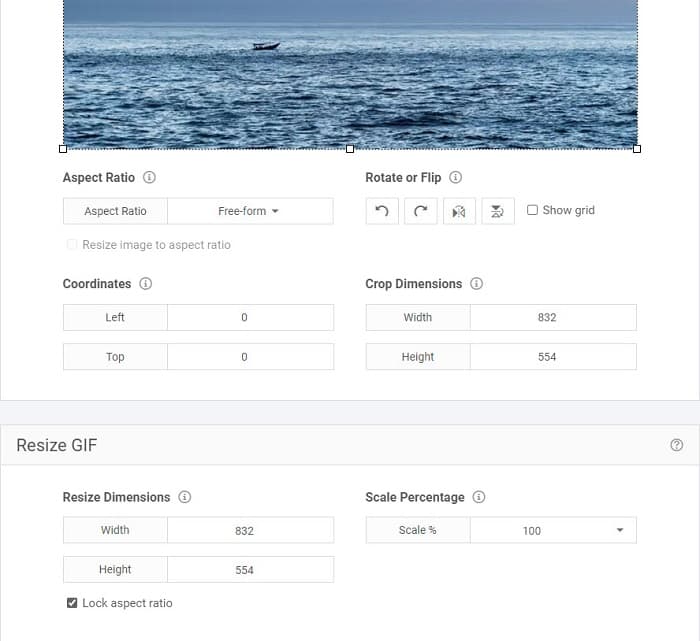Toggle Resize image to aspect ratio checkbox
Viewport: 700px width, 641px height.
tap(72, 245)
